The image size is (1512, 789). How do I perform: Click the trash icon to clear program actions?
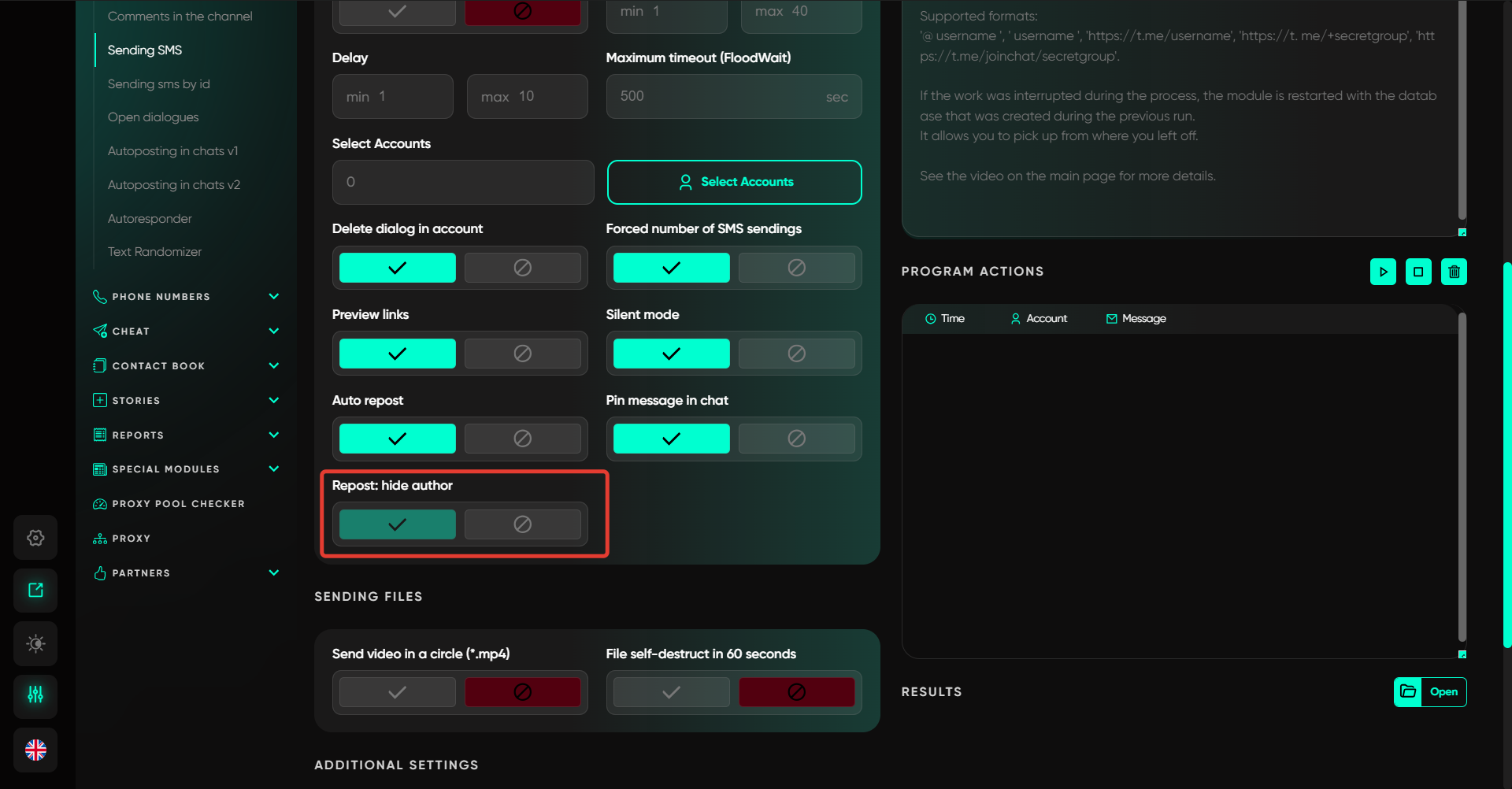[x=1454, y=272]
